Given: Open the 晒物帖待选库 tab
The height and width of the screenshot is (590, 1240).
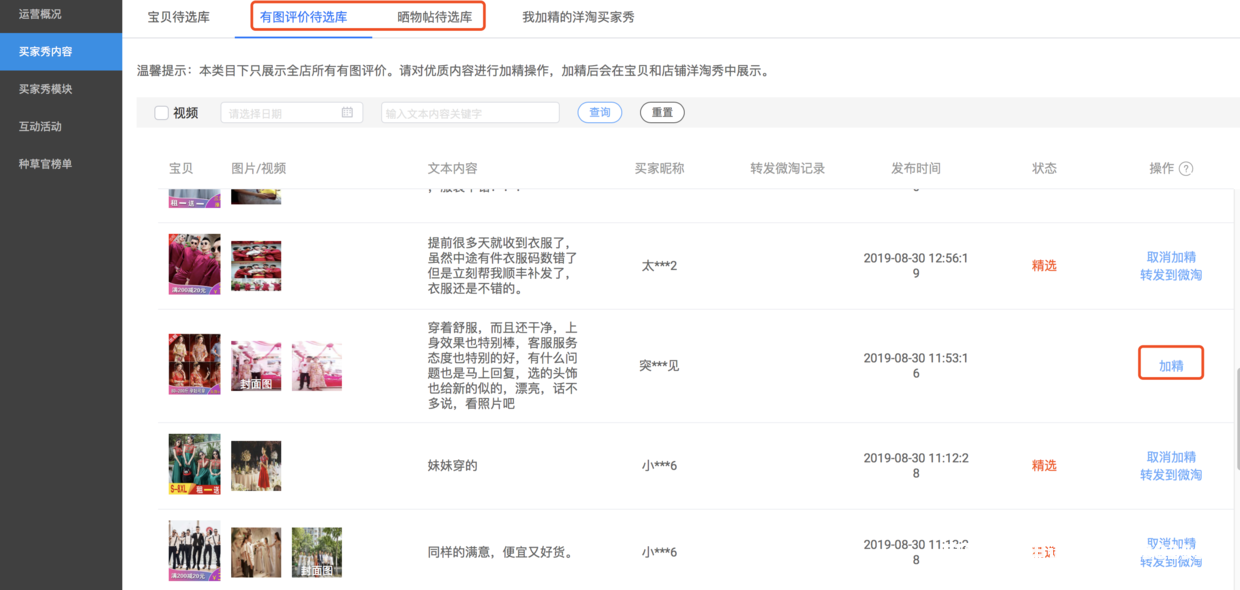Looking at the screenshot, I should tap(434, 17).
